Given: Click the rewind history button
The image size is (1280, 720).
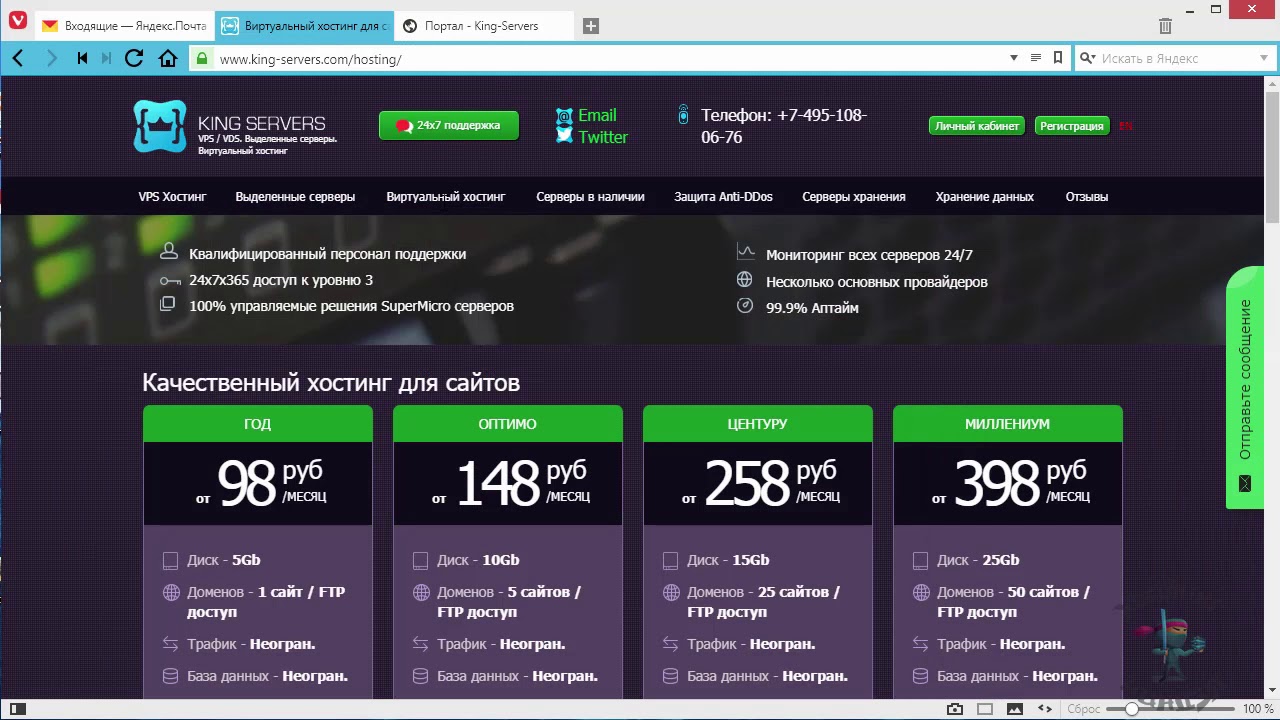Looking at the screenshot, I should point(82,59).
